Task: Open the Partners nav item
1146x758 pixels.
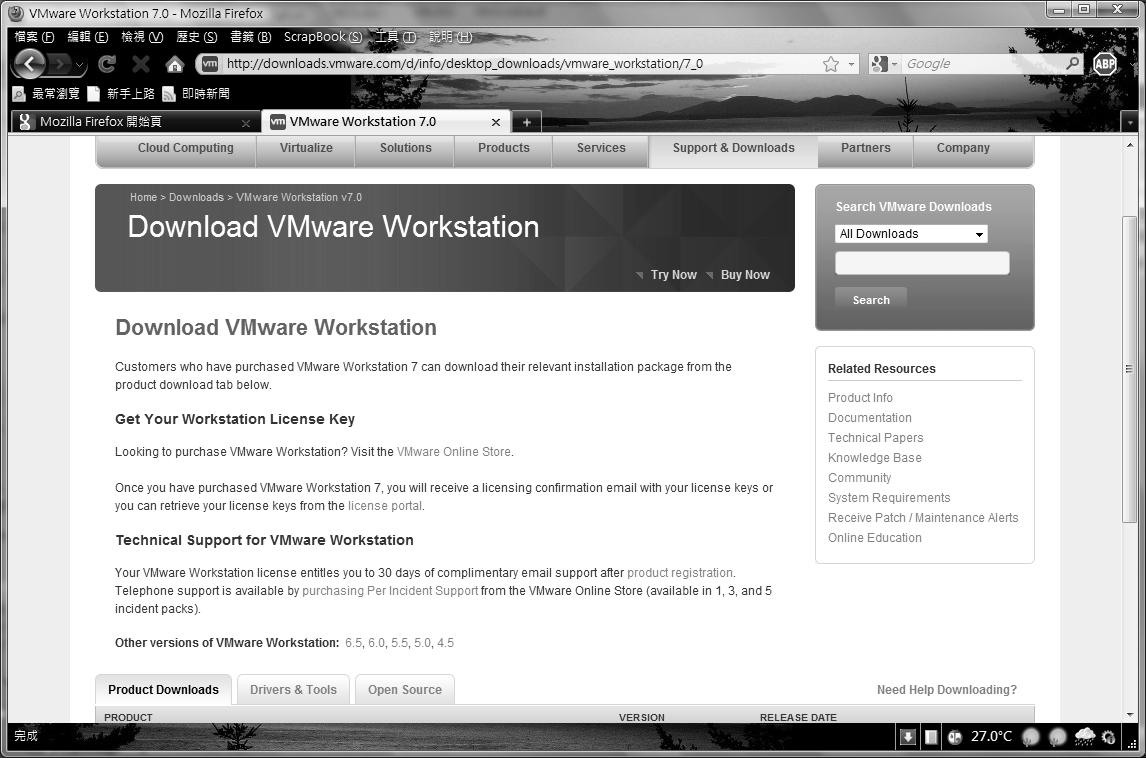Action: tap(865, 148)
